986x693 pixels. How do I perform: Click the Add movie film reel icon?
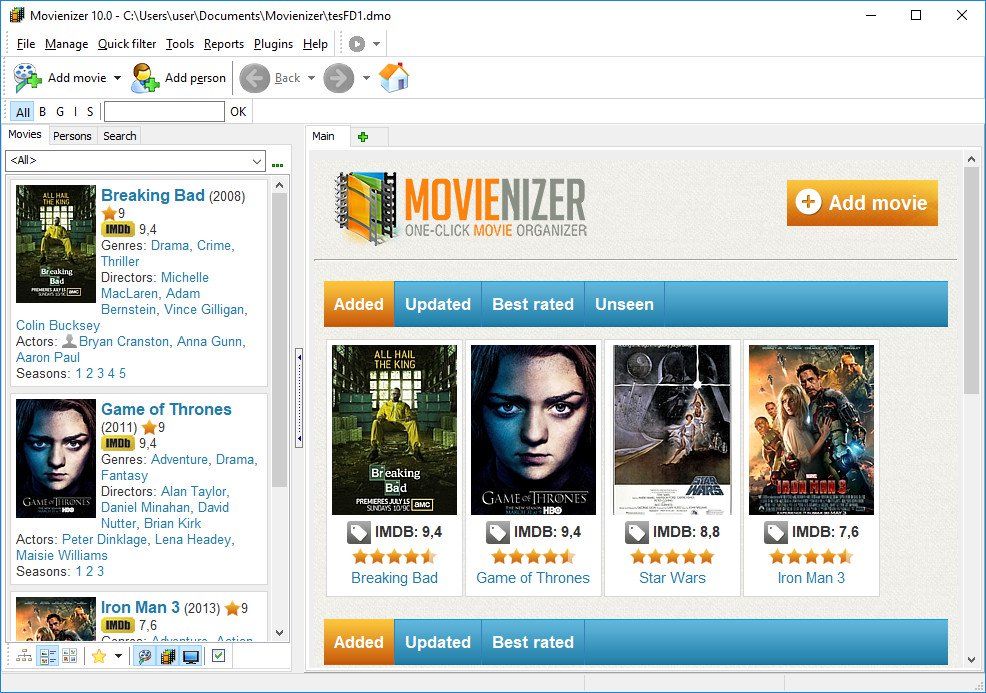point(28,78)
